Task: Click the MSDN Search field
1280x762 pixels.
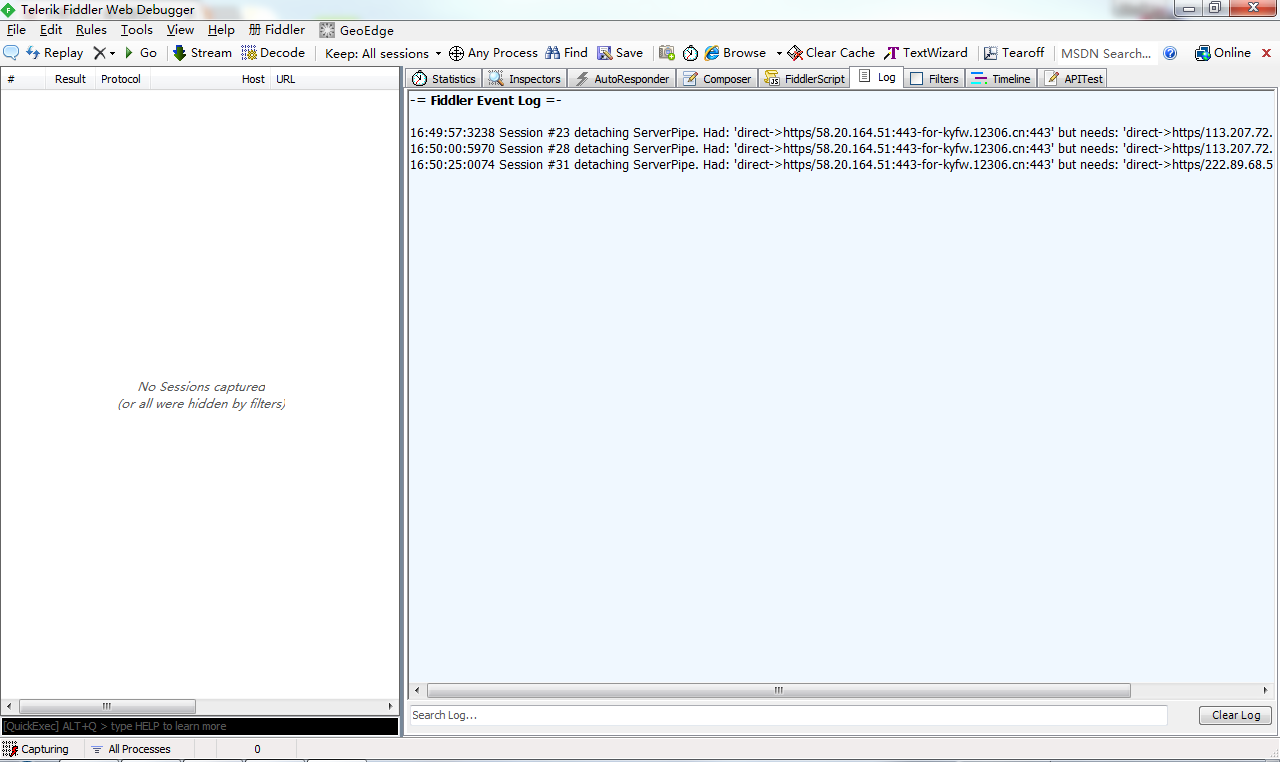Action: point(1106,53)
